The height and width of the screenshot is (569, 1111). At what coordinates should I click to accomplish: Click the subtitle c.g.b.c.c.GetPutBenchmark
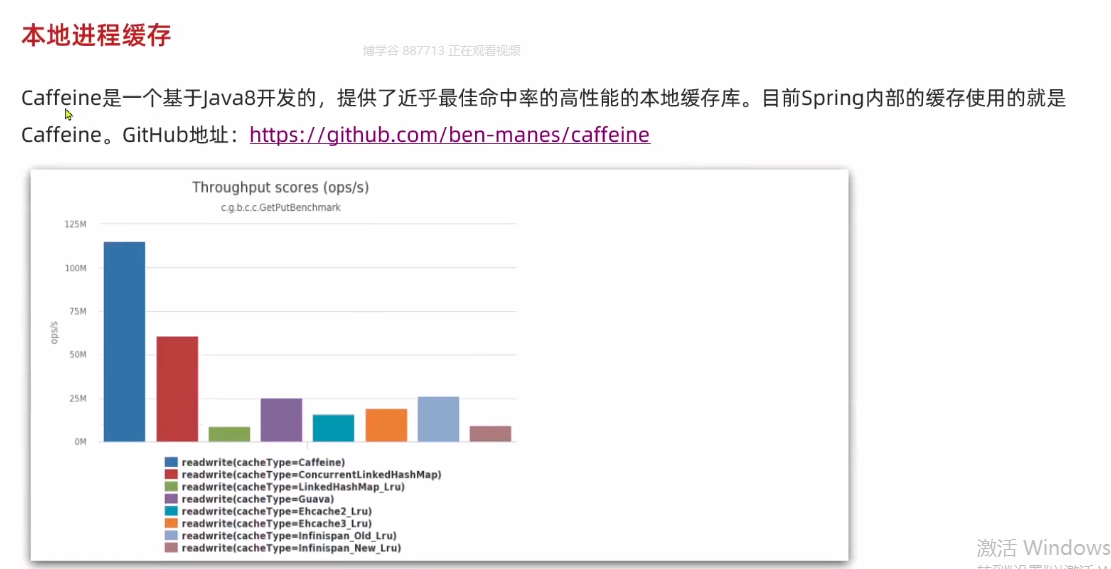point(281,208)
